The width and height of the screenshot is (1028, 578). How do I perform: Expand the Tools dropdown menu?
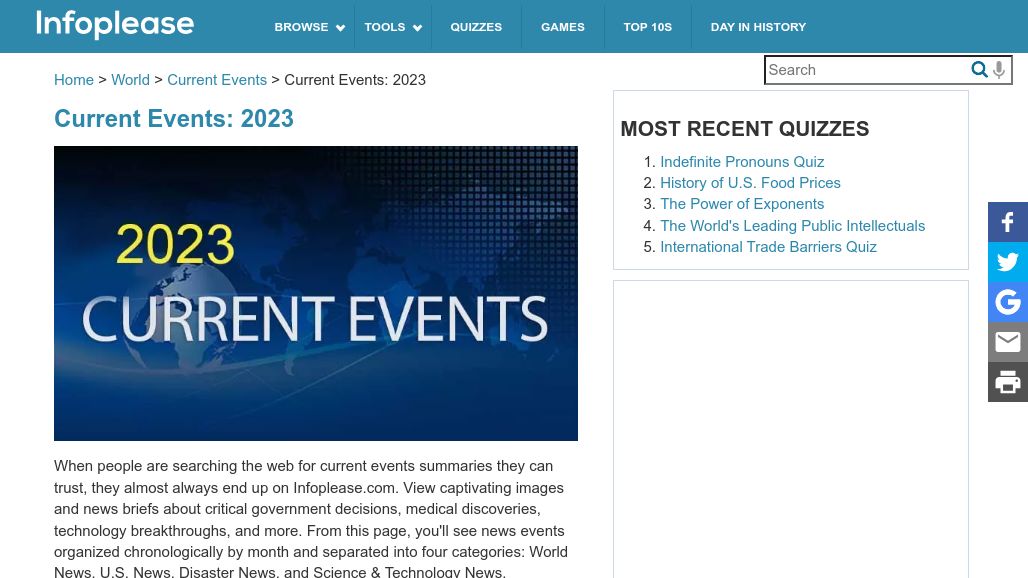[x=392, y=27]
